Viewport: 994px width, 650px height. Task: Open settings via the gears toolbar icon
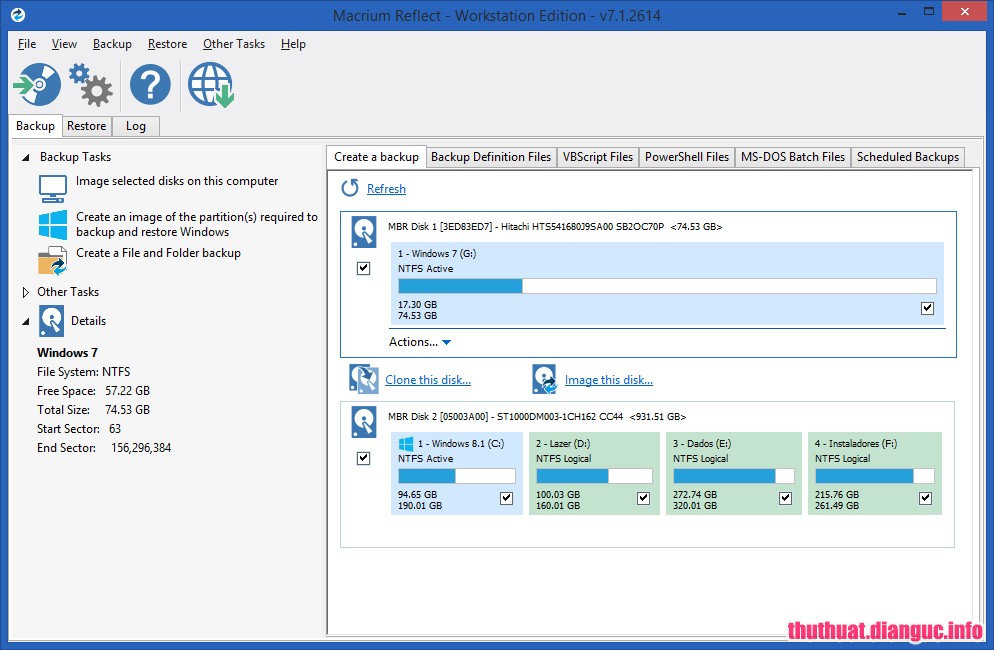pos(91,84)
